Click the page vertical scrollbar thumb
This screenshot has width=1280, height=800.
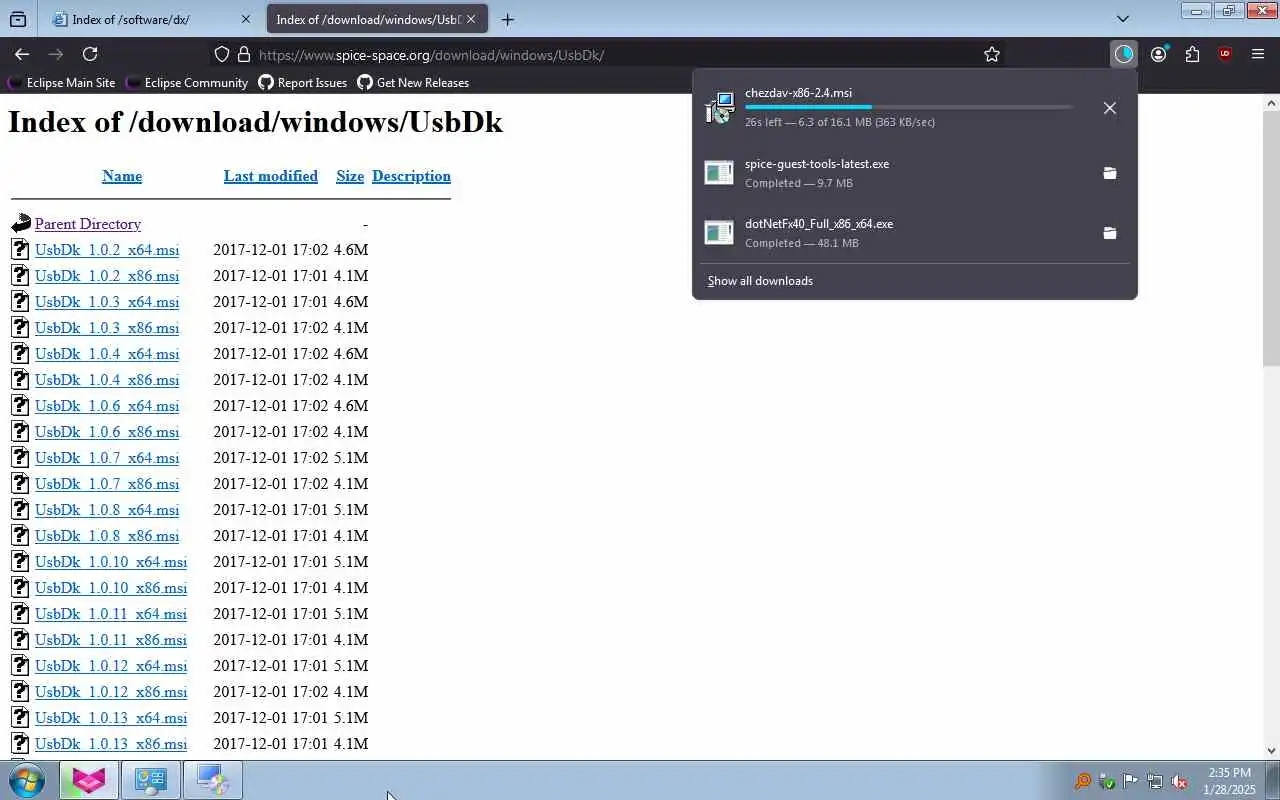click(1271, 240)
